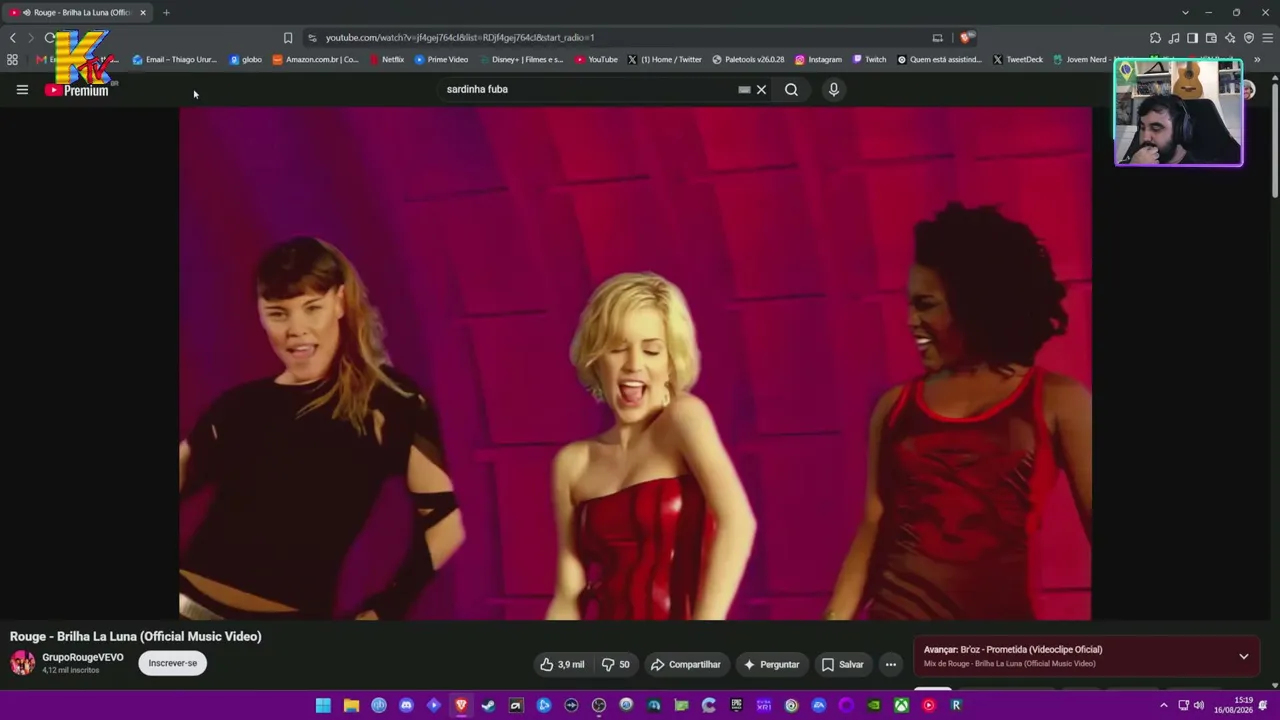
Task: Open the globo bookmark
Action: point(246,60)
